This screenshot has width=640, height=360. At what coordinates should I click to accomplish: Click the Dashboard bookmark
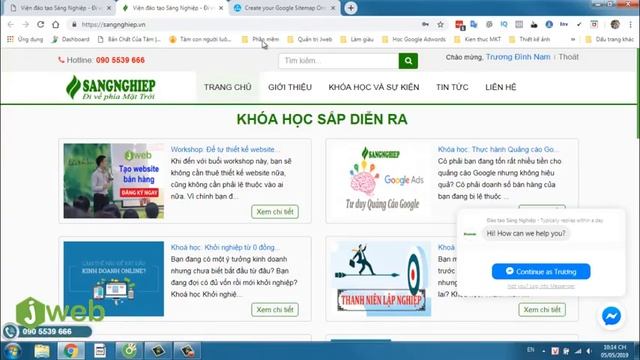pyautogui.click(x=71, y=40)
